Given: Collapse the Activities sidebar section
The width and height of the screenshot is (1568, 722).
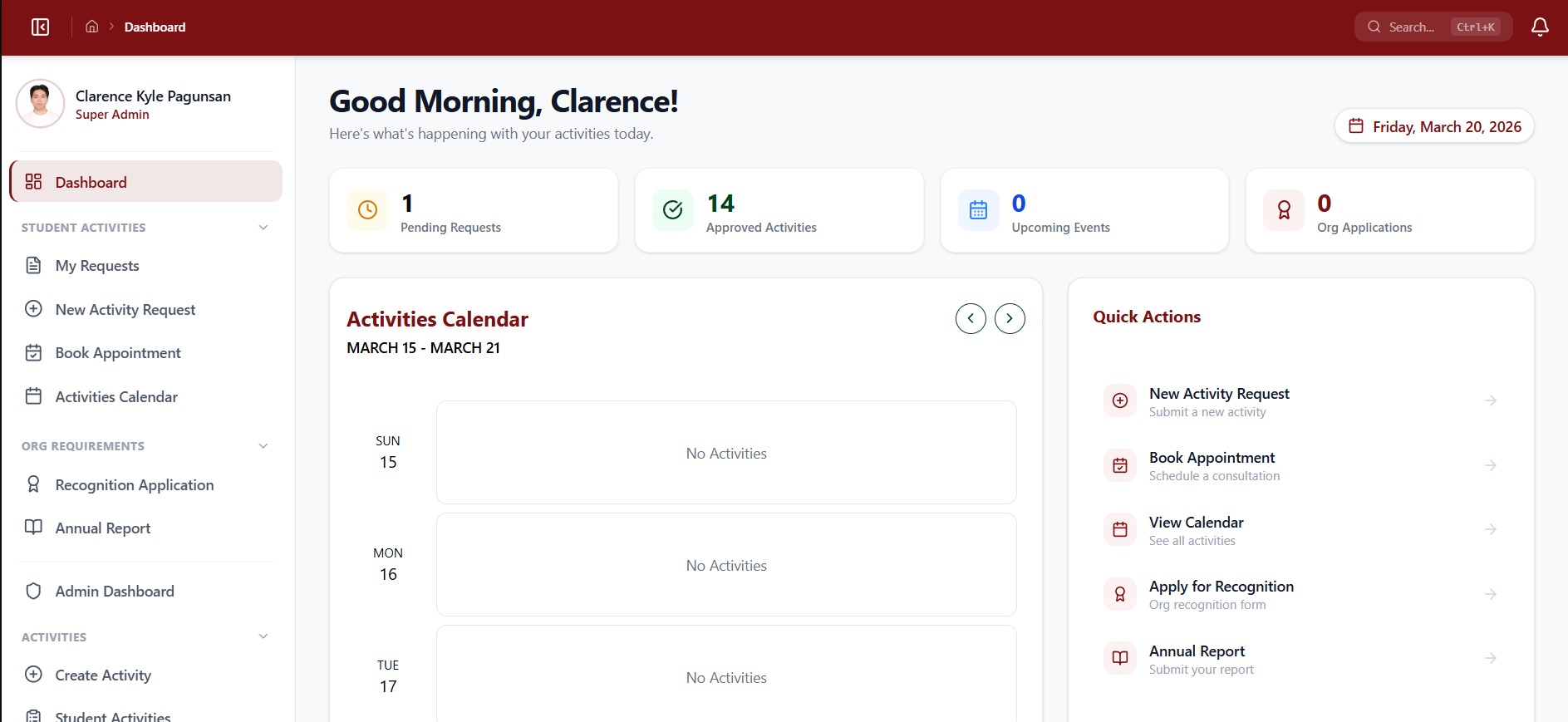Looking at the screenshot, I should 263,636.
